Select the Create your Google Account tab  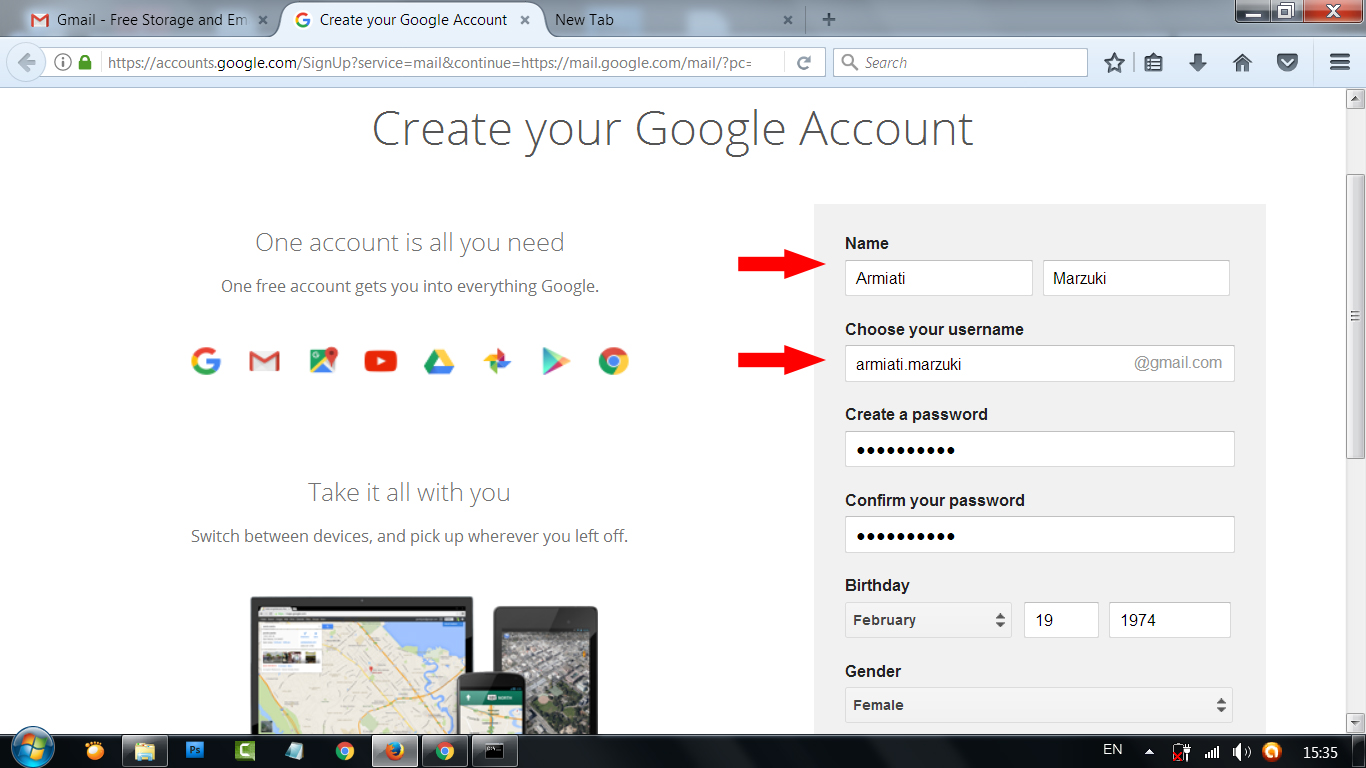point(414,19)
